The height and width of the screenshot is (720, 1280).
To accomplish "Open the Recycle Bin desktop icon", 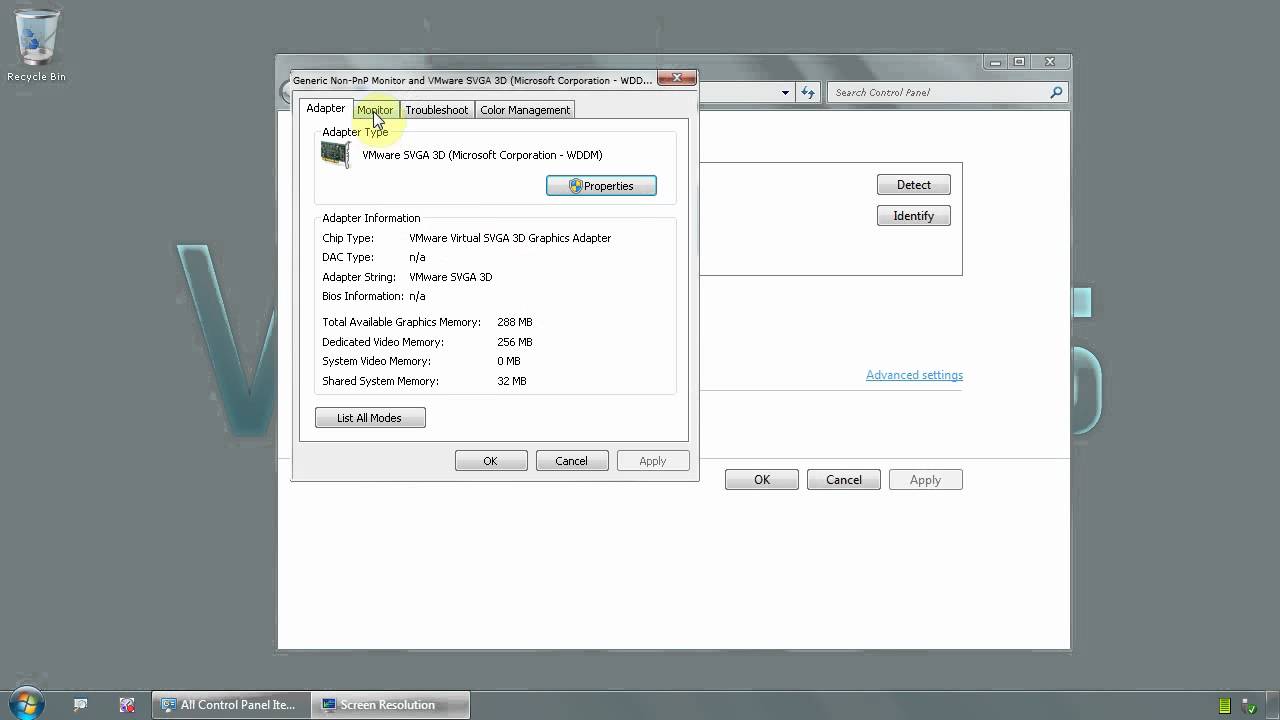I will click(x=36, y=47).
